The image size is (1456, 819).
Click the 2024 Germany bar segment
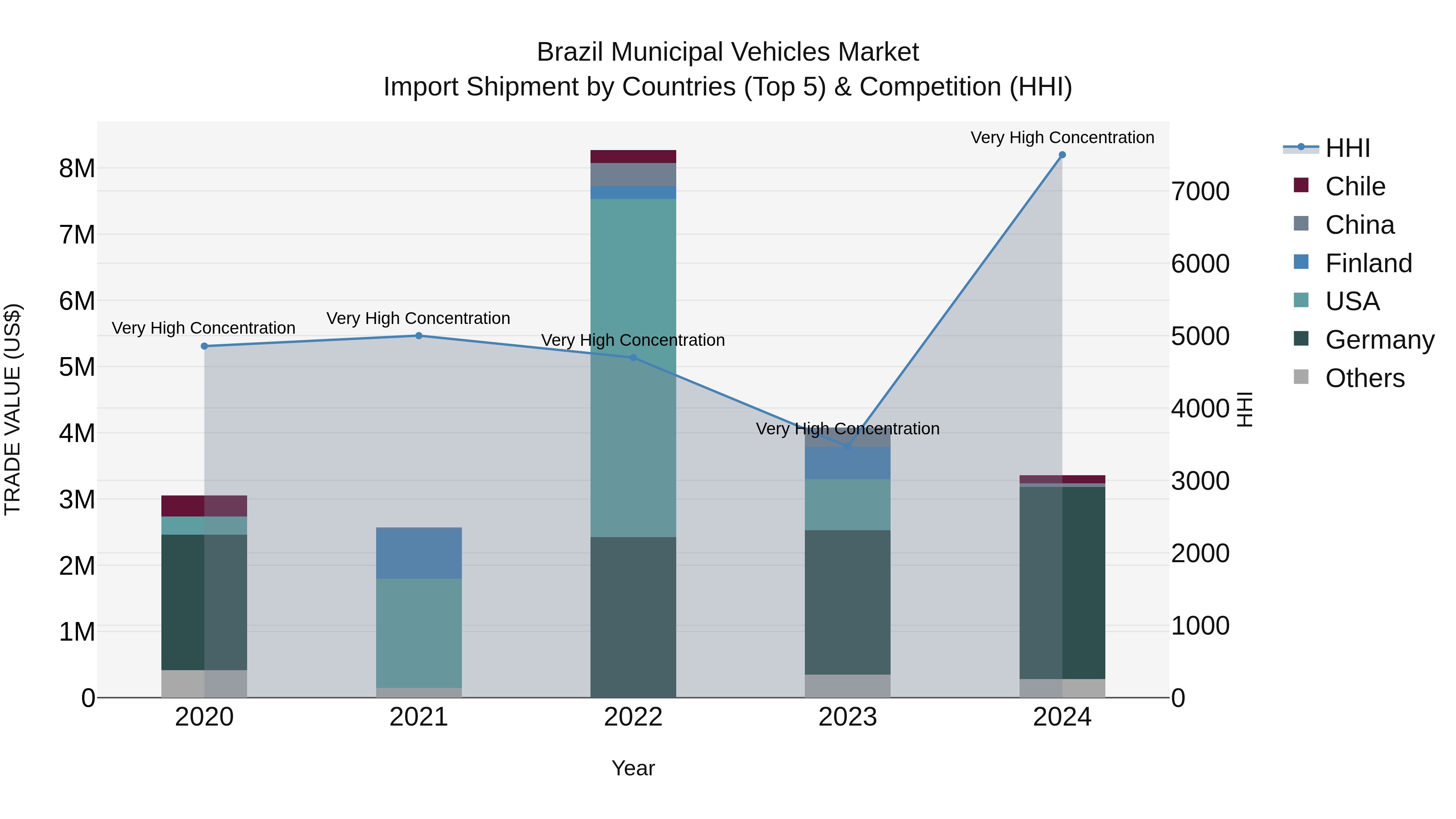tap(1062, 583)
